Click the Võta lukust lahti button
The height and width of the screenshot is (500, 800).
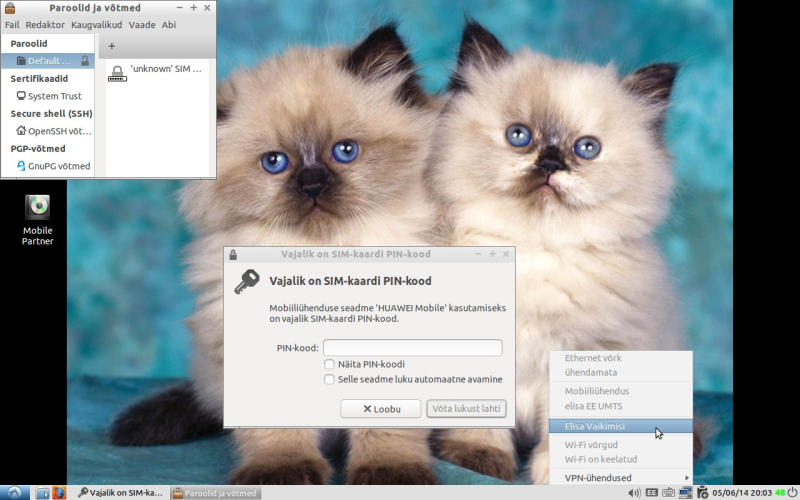click(x=466, y=409)
